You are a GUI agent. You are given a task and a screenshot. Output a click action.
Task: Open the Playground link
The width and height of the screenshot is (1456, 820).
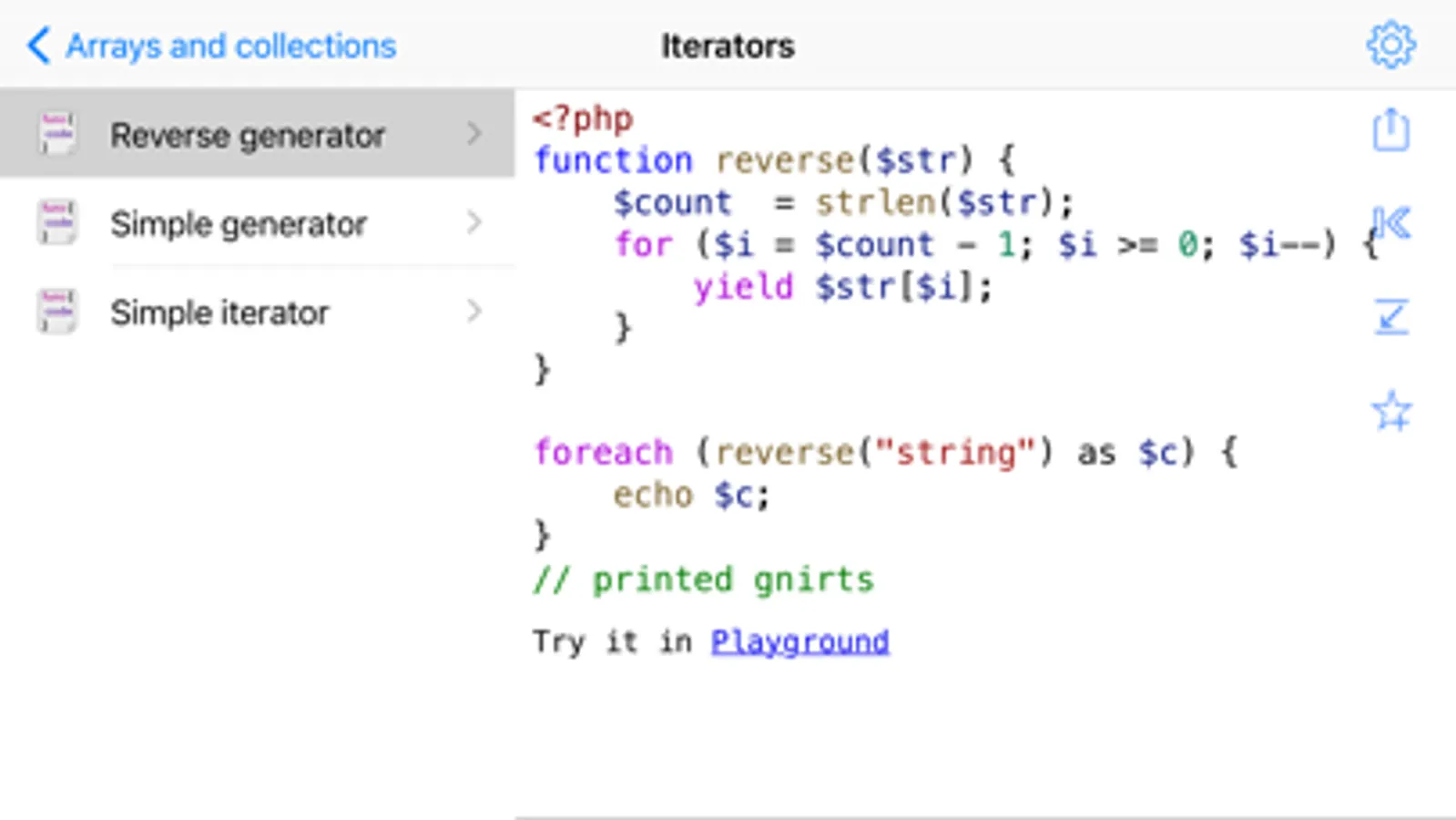tap(799, 641)
